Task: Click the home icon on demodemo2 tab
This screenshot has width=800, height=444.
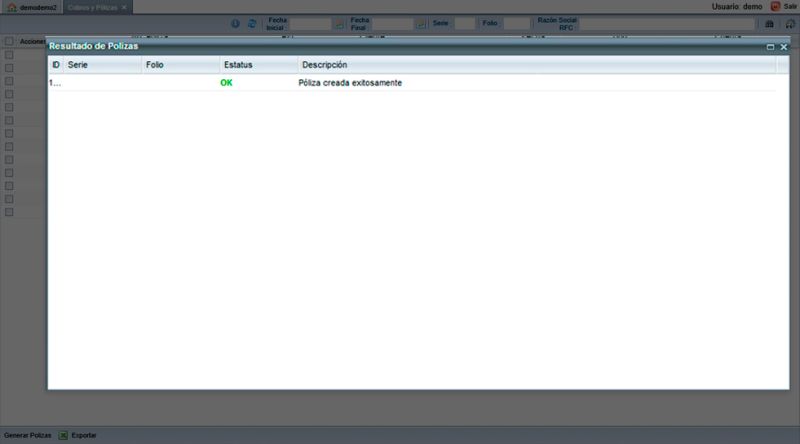Action: pyautogui.click(x=12, y=7)
